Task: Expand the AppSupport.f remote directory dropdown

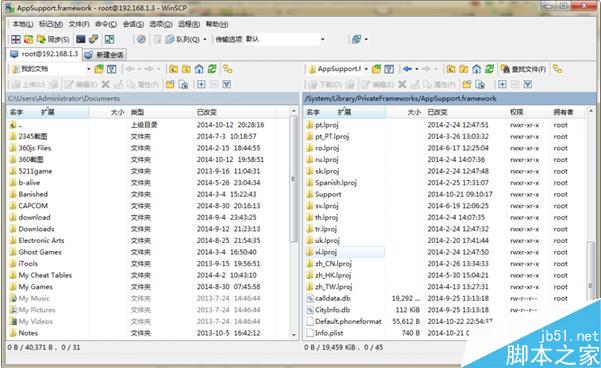Action: (366, 69)
